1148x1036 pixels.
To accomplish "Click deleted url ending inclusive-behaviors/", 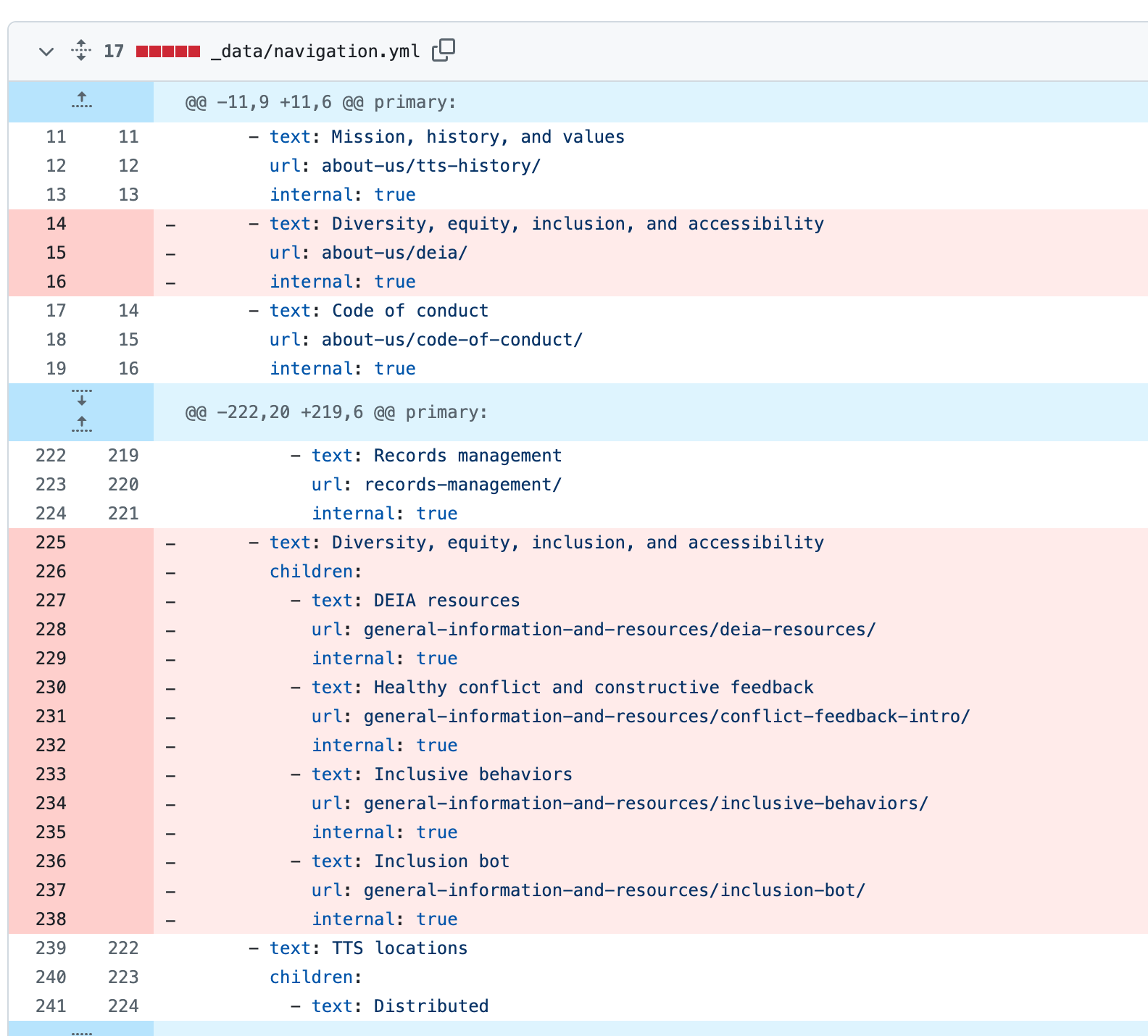I will coord(620,803).
